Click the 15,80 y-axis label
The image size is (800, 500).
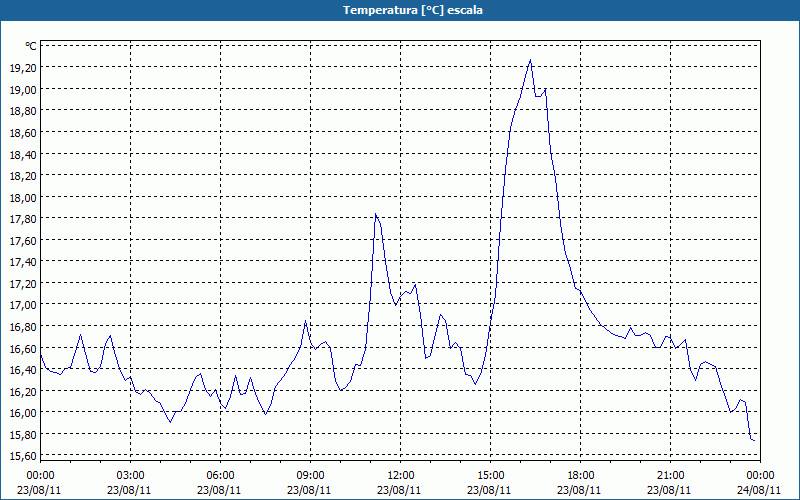click(x=23, y=434)
